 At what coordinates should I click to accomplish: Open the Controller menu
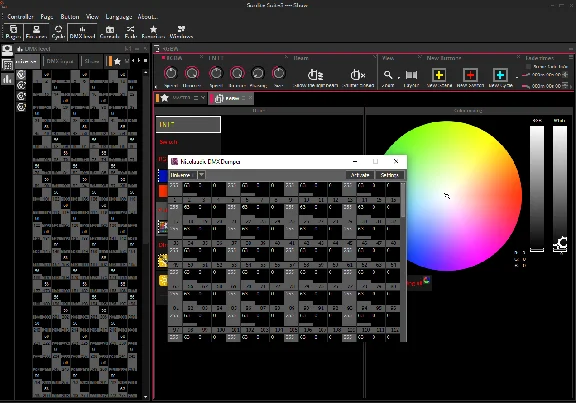pyautogui.click(x=20, y=17)
